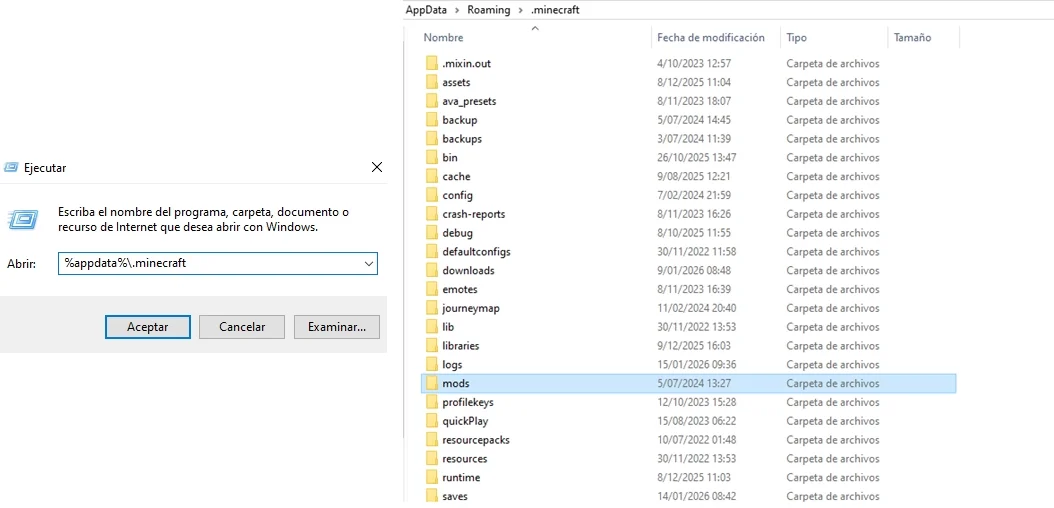Viewport: 1054px width, 508px height.
Task: Expand the Abrir combo box dropdown arrow
Action: tap(368, 263)
